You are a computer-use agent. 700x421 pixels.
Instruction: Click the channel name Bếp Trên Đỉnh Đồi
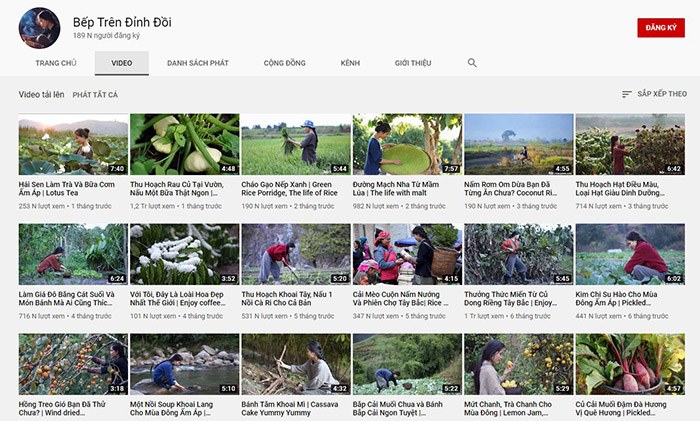coord(122,22)
